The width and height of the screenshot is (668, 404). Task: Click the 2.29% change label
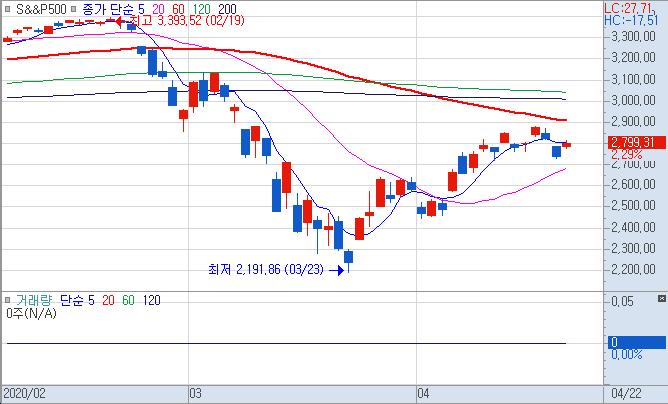627,154
